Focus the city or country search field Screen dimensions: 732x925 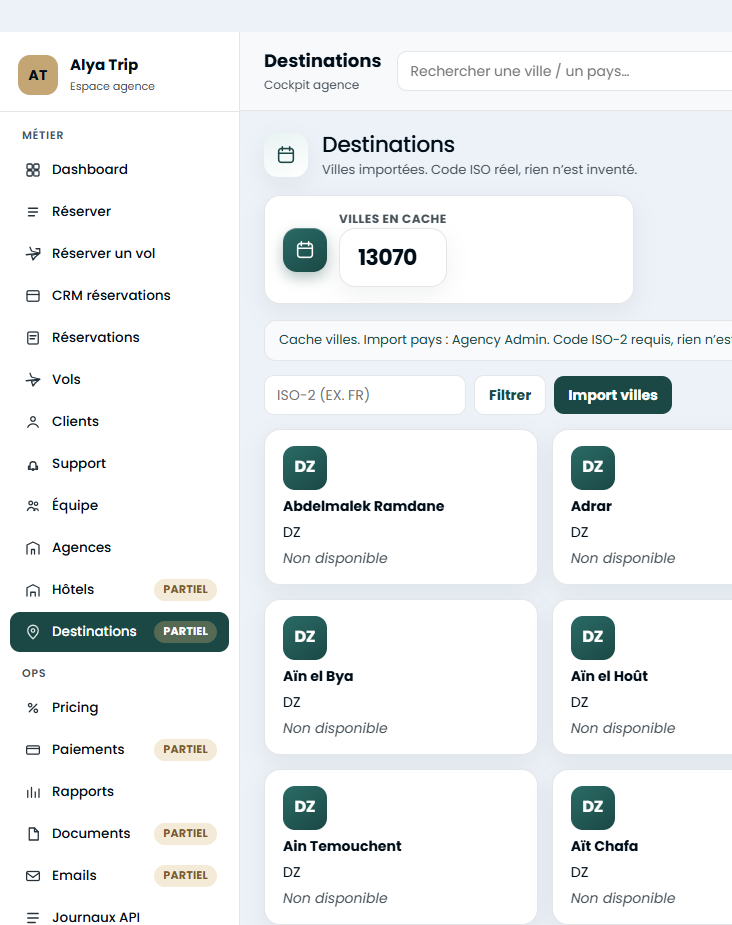564,71
